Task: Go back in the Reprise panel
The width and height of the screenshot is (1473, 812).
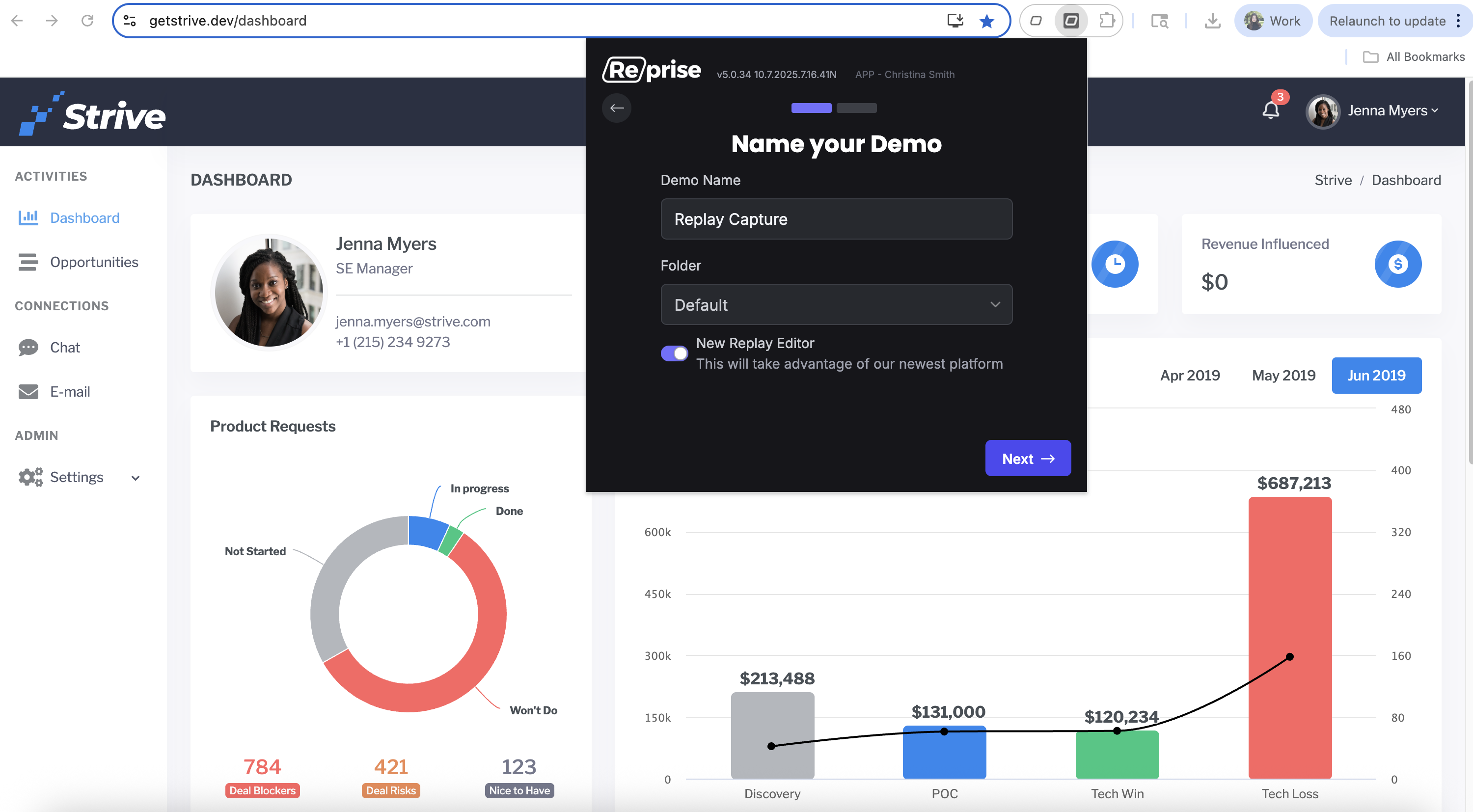Action: [x=616, y=108]
